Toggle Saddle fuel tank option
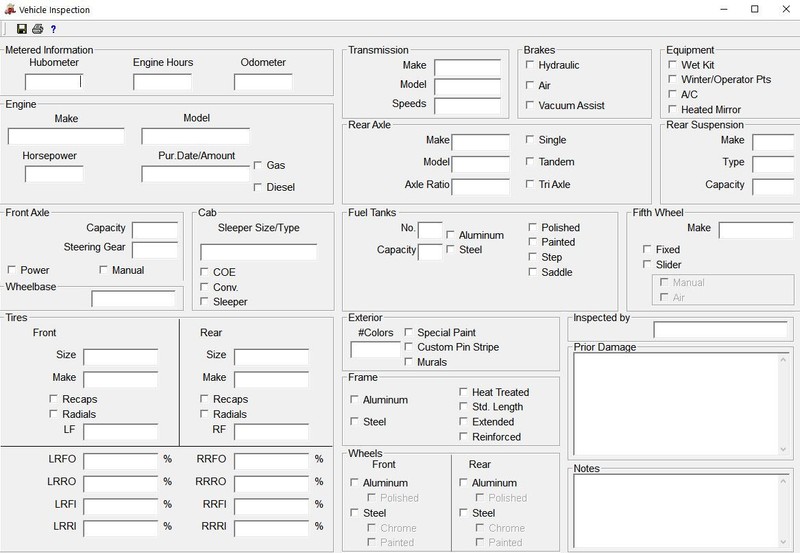800x553 pixels. click(x=533, y=272)
